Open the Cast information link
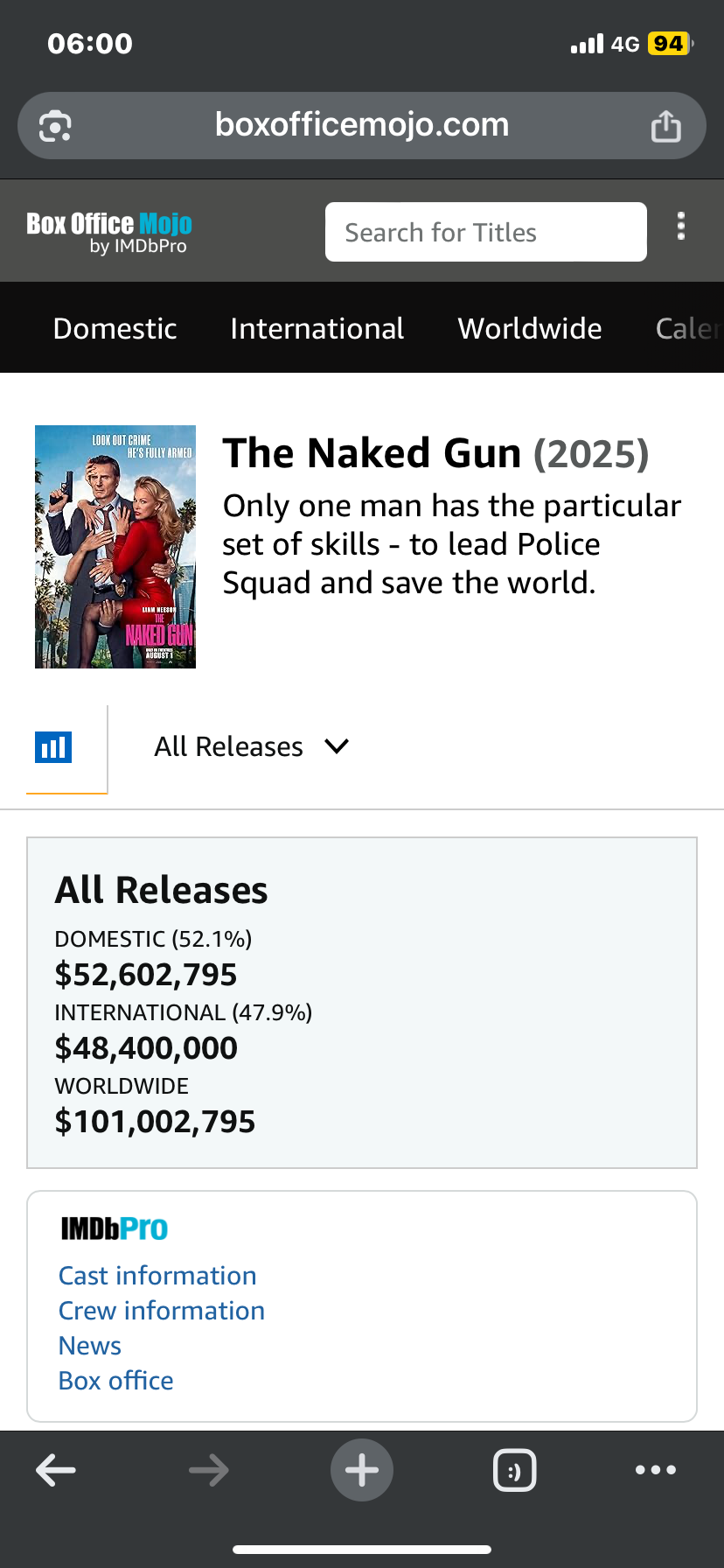 tap(157, 1276)
